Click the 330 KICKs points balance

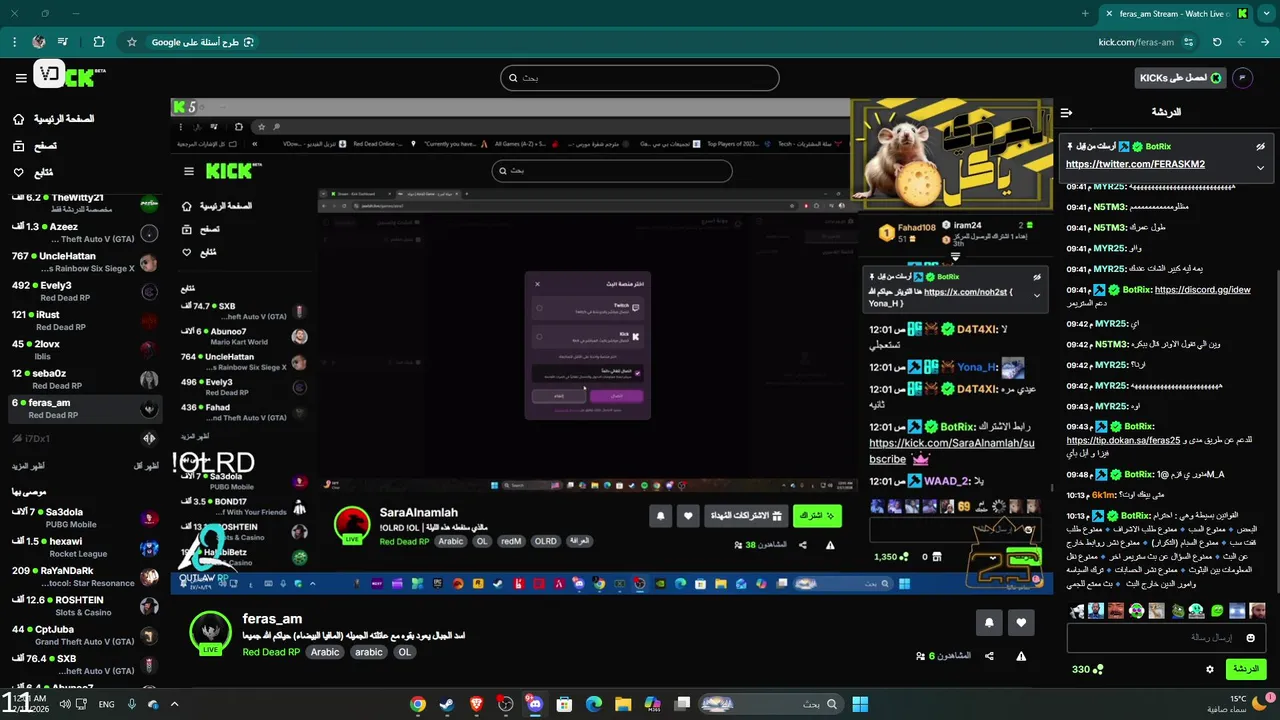[1087, 669]
